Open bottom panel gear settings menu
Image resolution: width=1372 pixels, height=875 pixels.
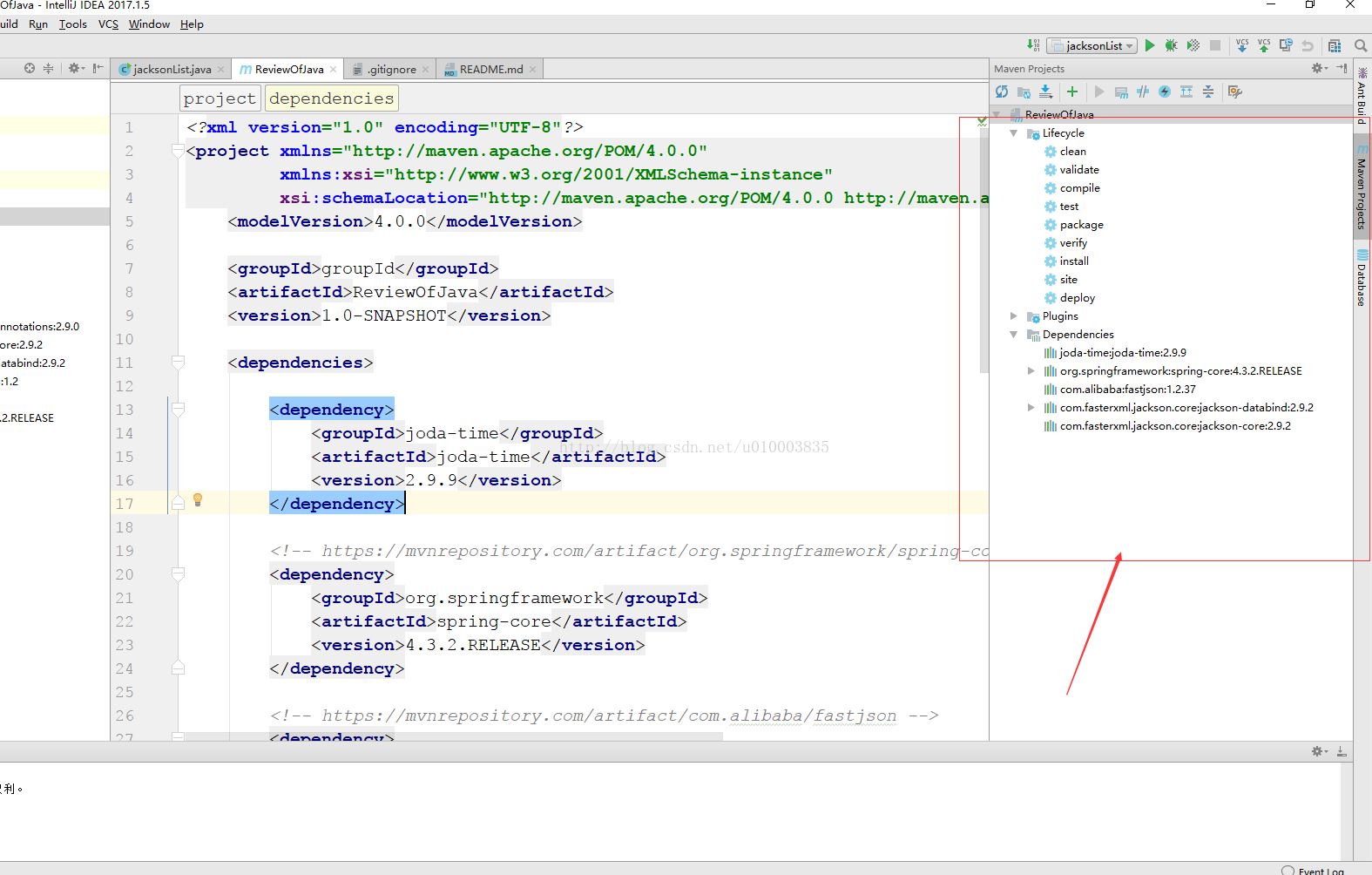pyautogui.click(x=1320, y=751)
